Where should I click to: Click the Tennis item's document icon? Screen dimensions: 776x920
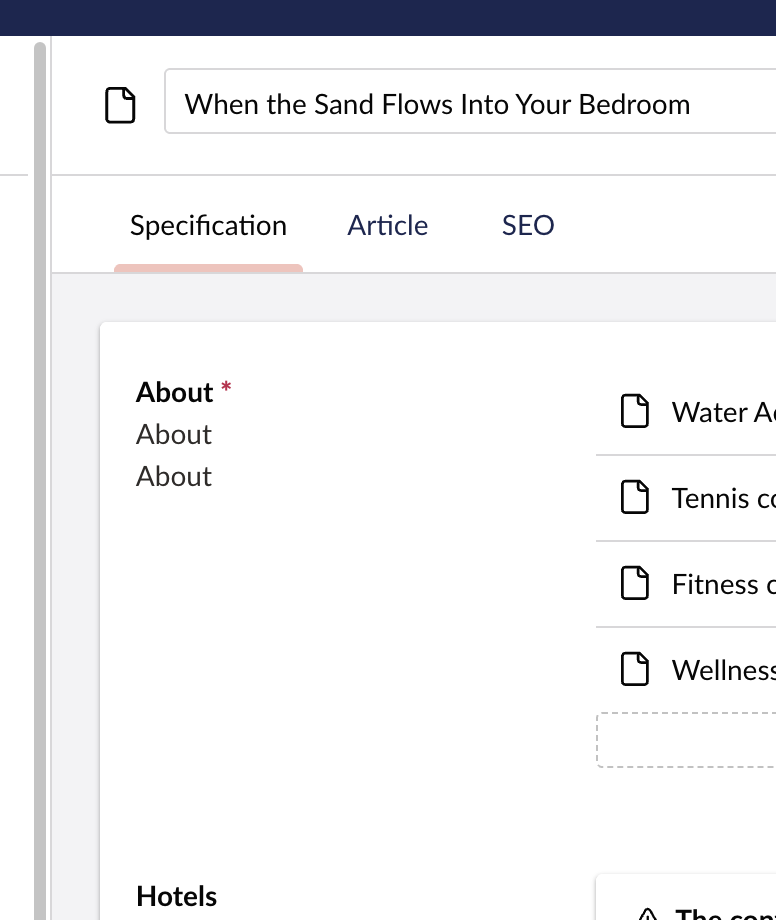pos(635,497)
